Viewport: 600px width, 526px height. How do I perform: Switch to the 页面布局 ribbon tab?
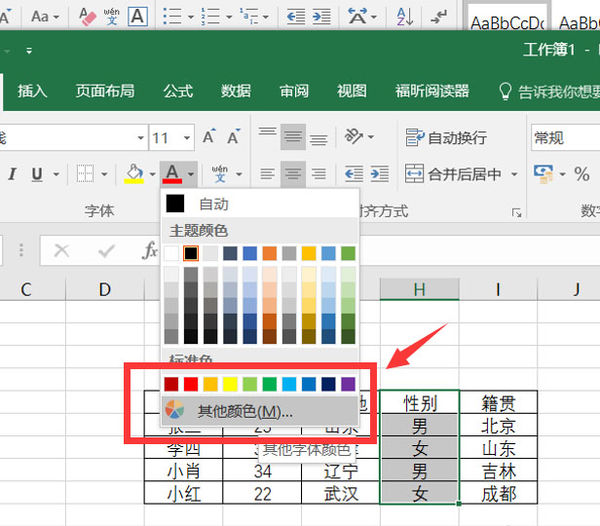point(105,91)
